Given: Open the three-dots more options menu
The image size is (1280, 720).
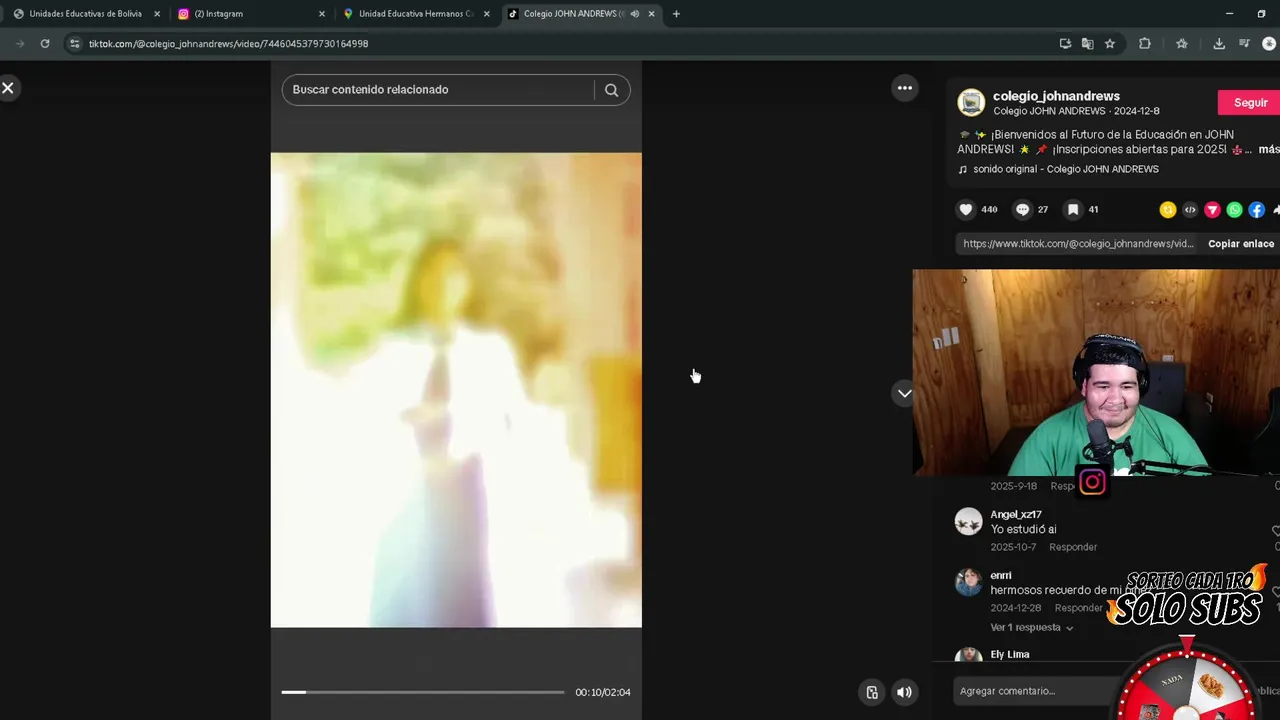Looking at the screenshot, I should pyautogui.click(x=904, y=88).
